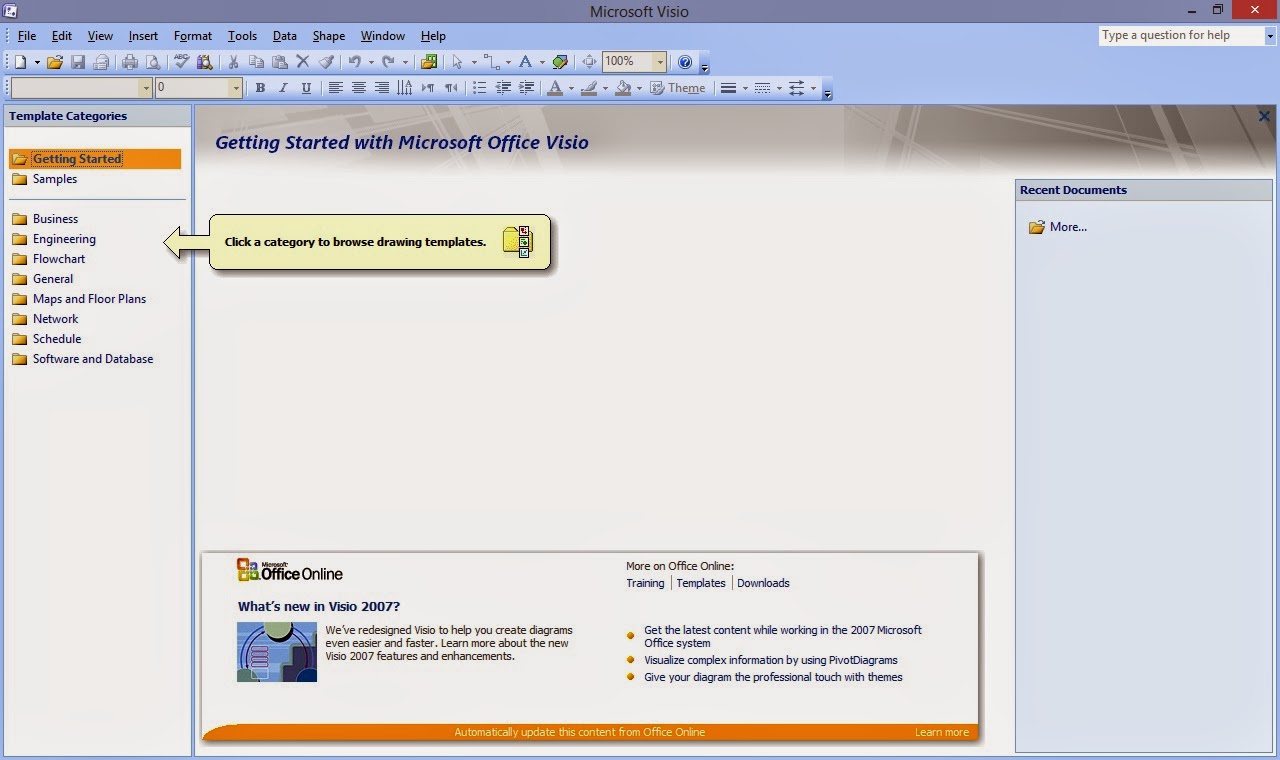This screenshot has height=760, width=1280.
Task: Click the Font Color A swatch
Action: 555,88
